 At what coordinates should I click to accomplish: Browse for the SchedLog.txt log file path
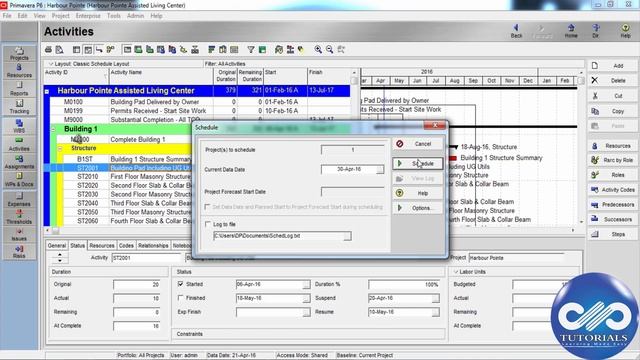(x=347, y=236)
